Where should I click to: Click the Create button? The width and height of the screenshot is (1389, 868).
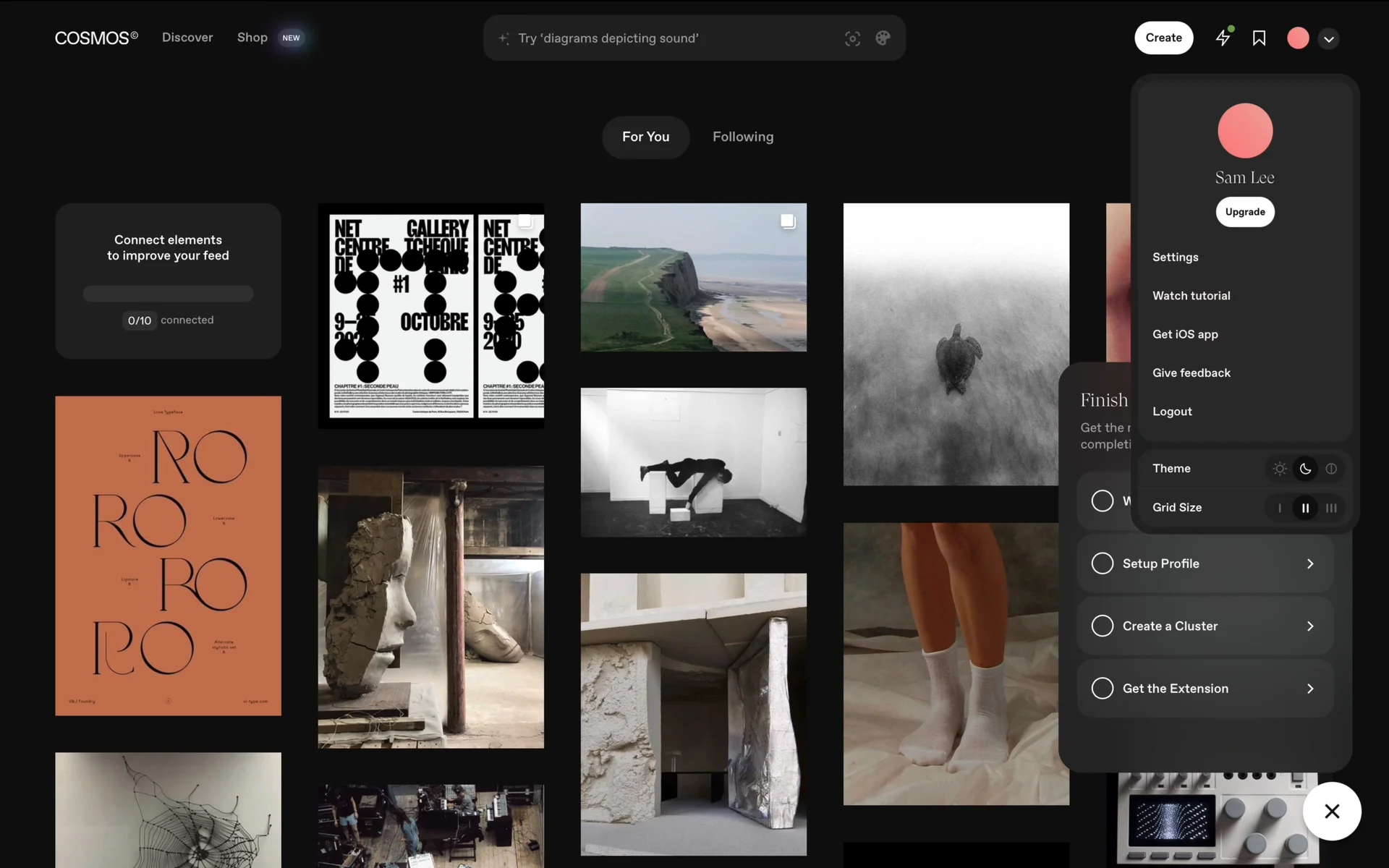1163,38
